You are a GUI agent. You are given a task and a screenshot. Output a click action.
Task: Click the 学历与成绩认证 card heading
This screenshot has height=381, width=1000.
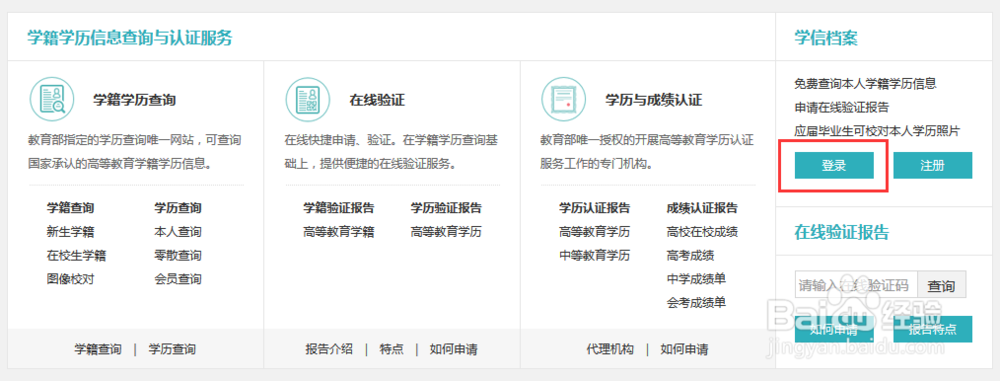[654, 100]
